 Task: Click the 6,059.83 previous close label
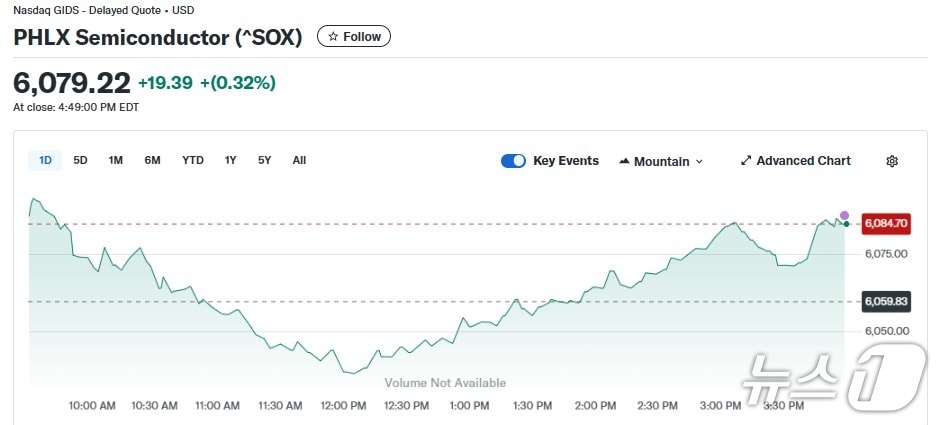pos(886,301)
